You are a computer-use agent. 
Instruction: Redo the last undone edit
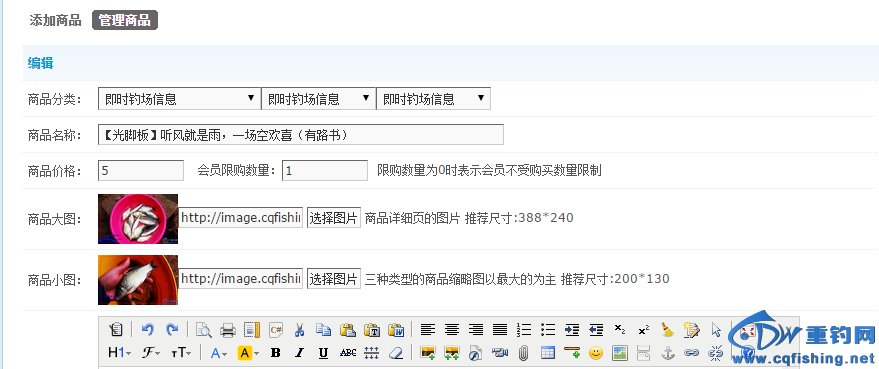pos(172,330)
